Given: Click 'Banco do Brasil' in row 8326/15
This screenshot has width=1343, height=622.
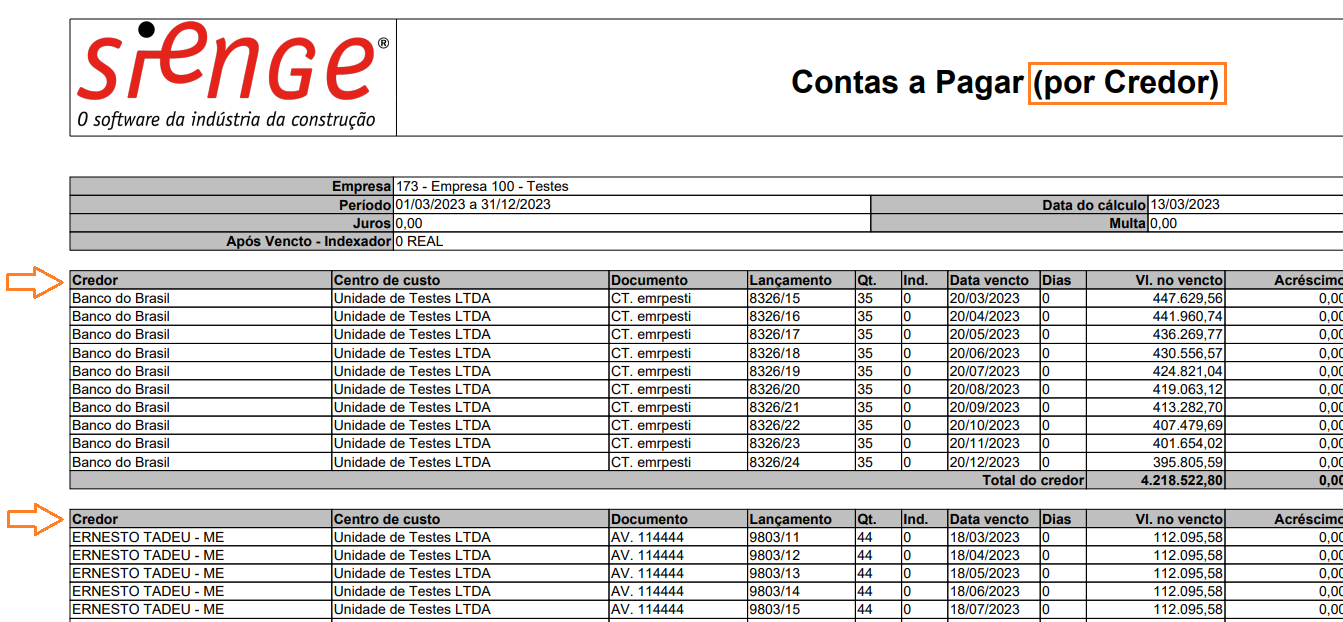Looking at the screenshot, I should pyautogui.click(x=121, y=298).
